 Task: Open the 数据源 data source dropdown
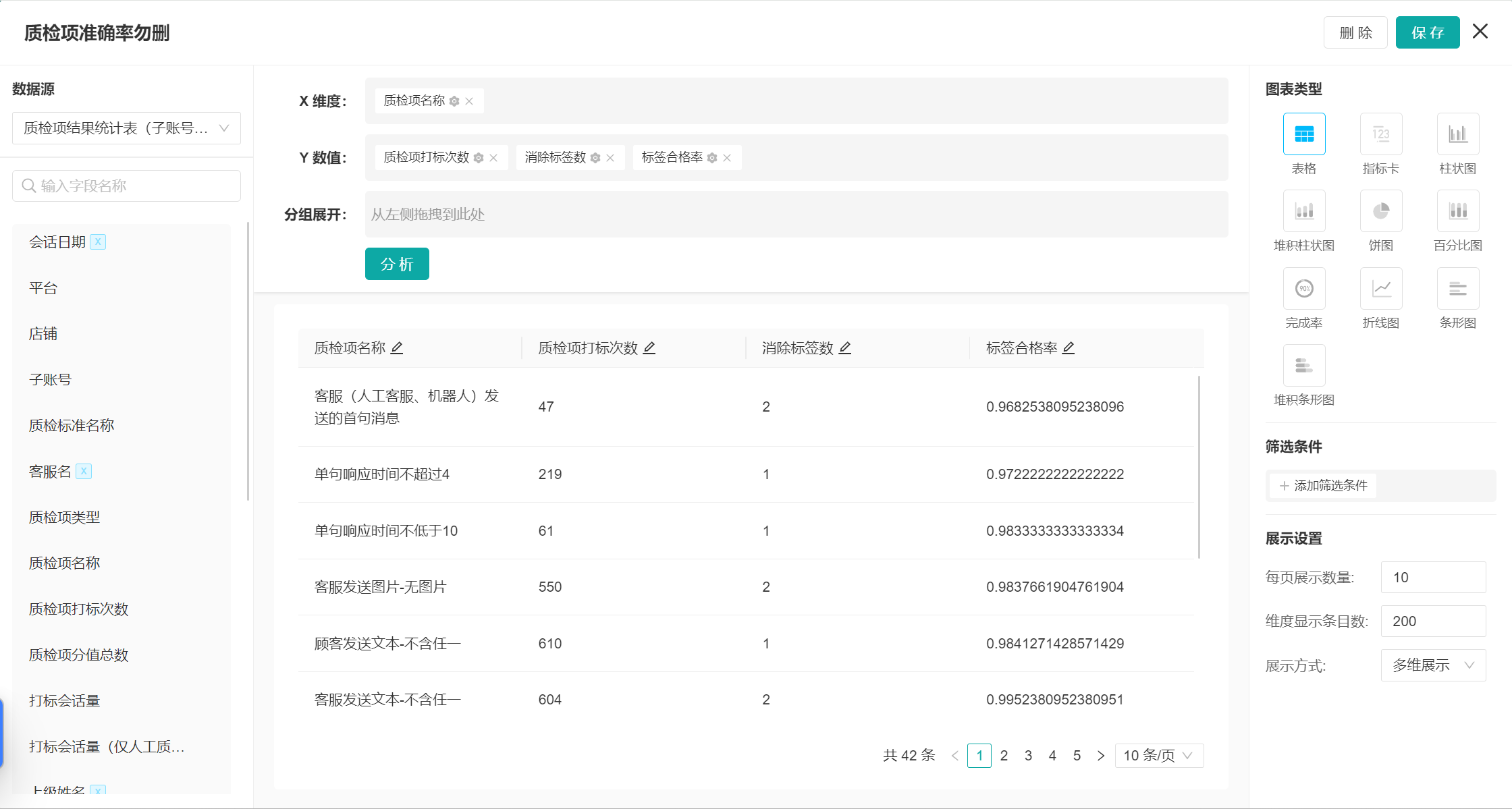pos(126,128)
